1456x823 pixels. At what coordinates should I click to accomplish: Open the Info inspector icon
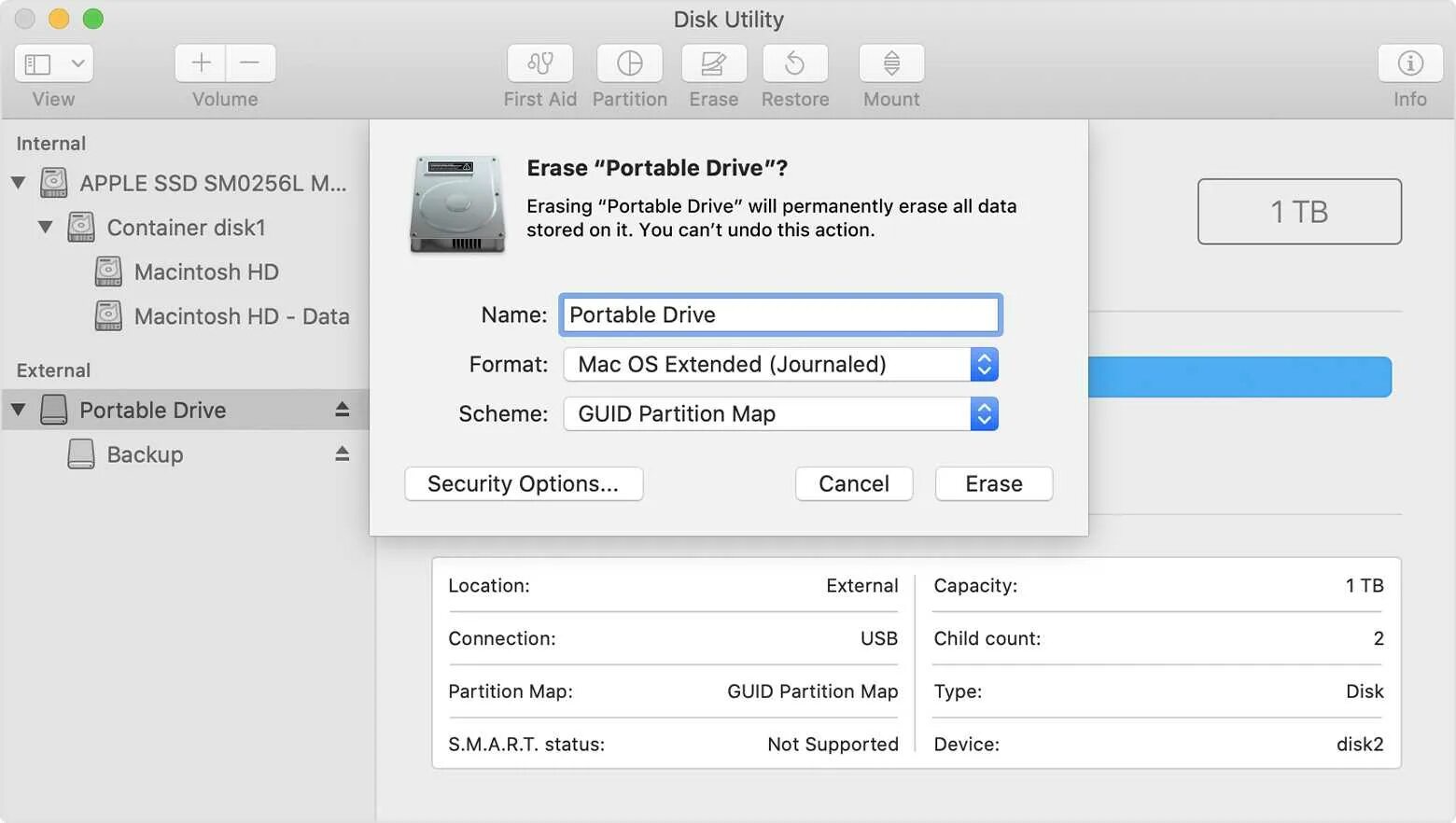[x=1409, y=63]
